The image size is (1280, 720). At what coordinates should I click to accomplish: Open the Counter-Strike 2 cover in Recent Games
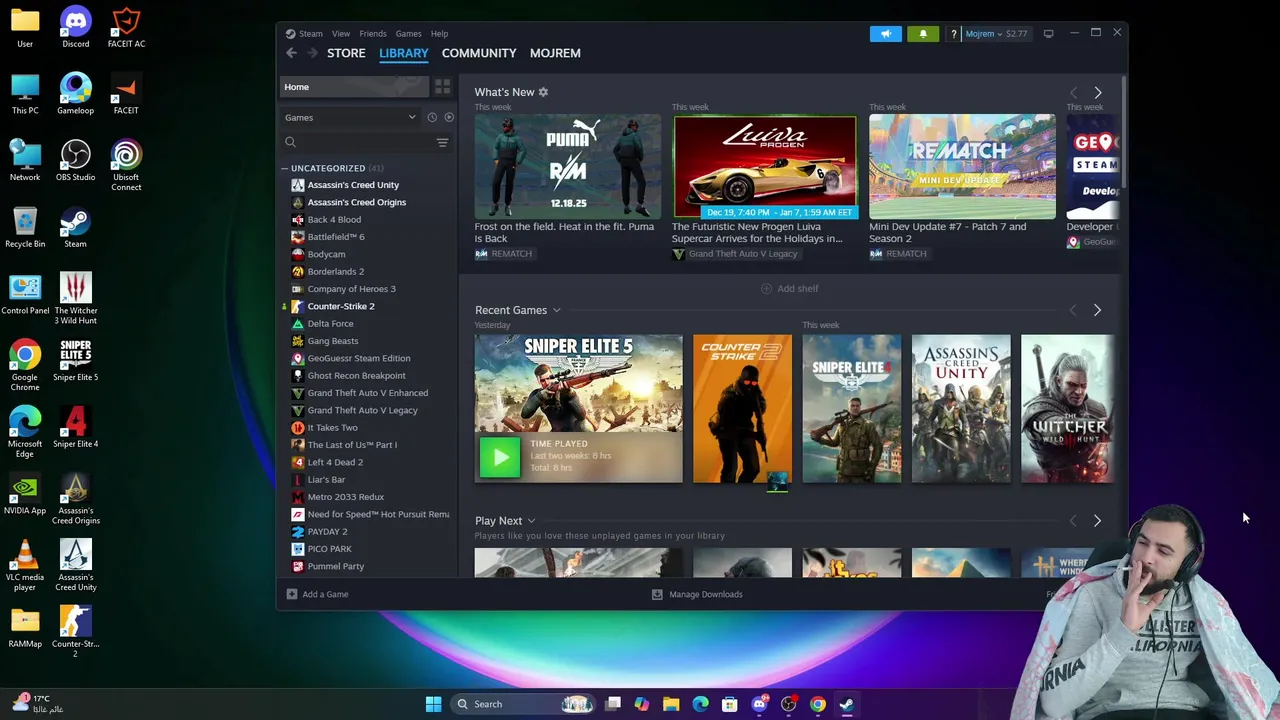742,409
